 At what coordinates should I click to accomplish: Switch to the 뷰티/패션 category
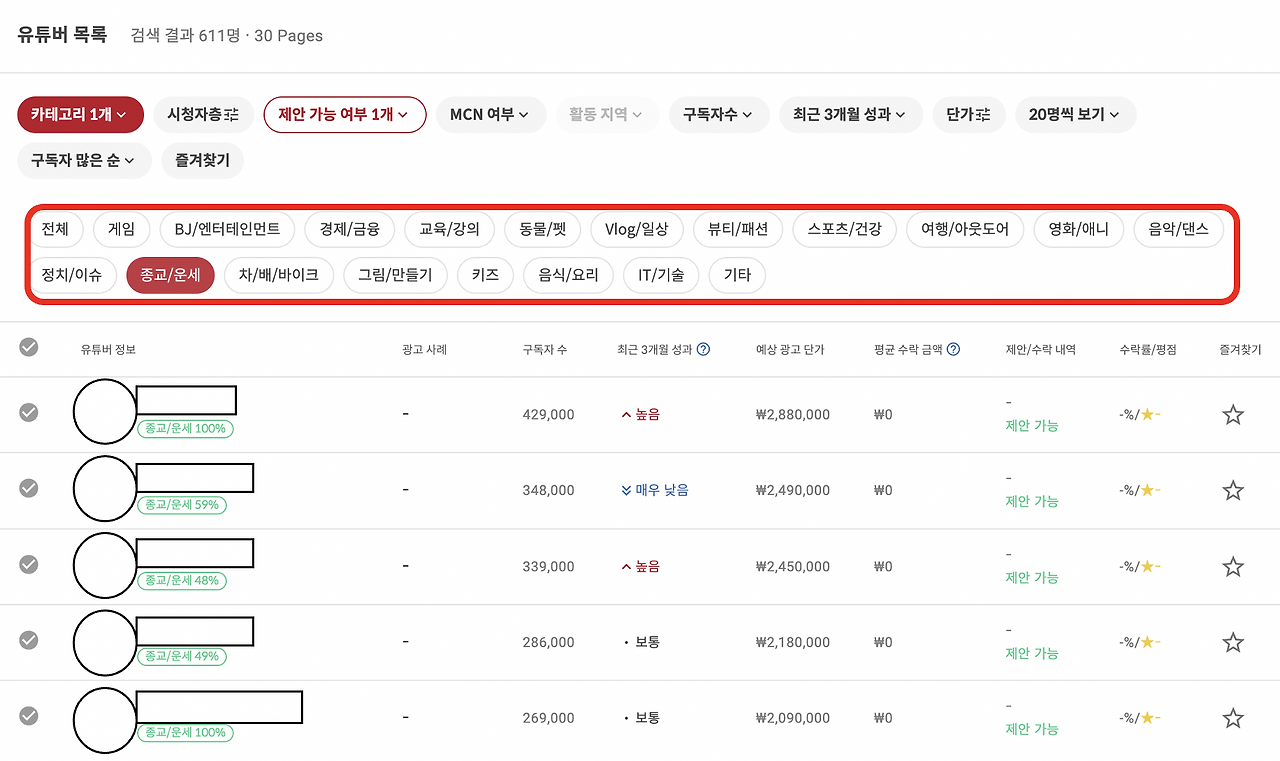pos(737,229)
